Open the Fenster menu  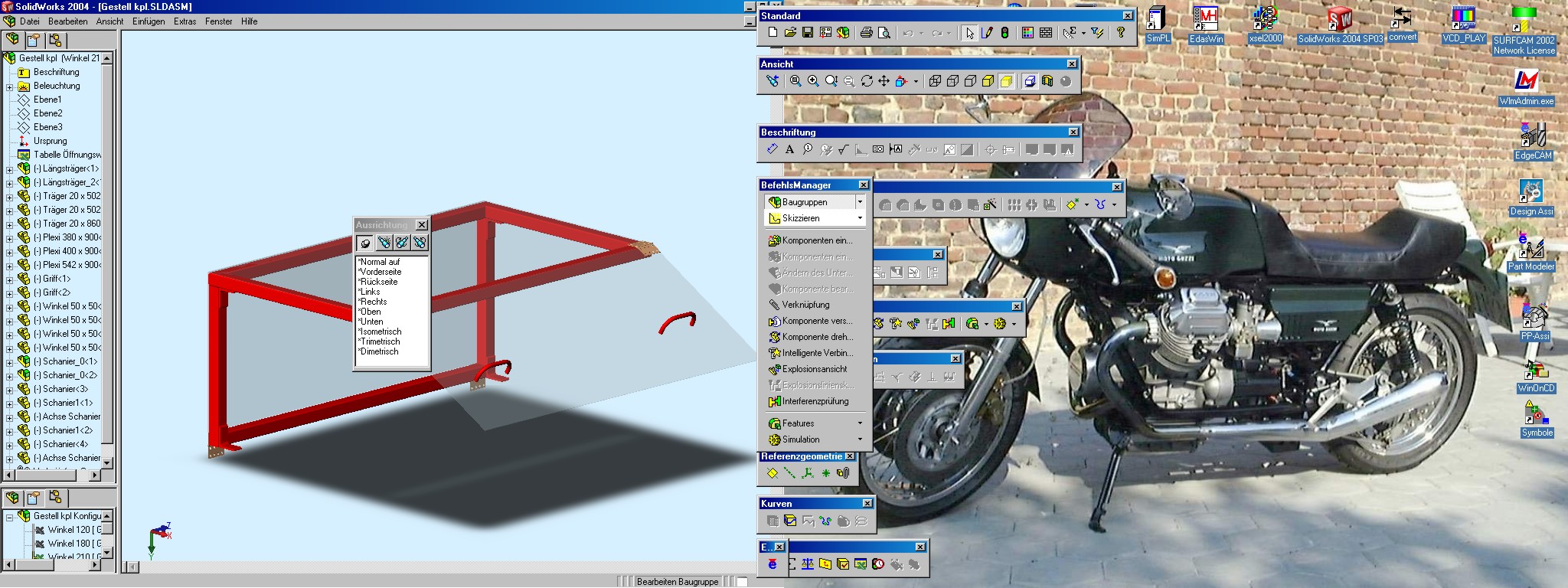coord(218,21)
